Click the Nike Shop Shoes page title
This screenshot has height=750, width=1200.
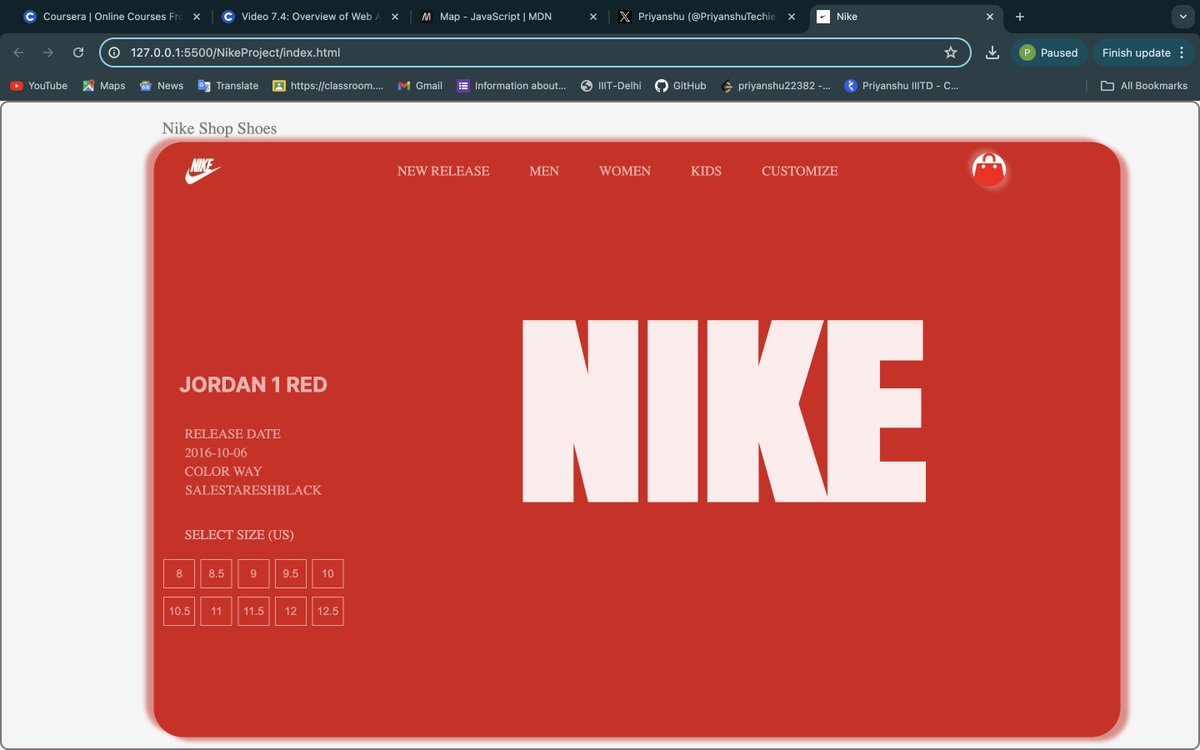[x=219, y=128]
